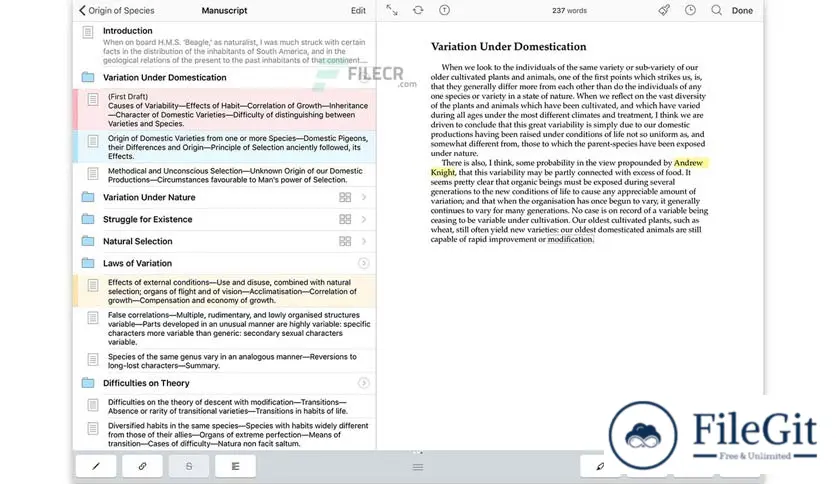
Task: Drill into Natural Selection via chevron
Action: point(364,241)
